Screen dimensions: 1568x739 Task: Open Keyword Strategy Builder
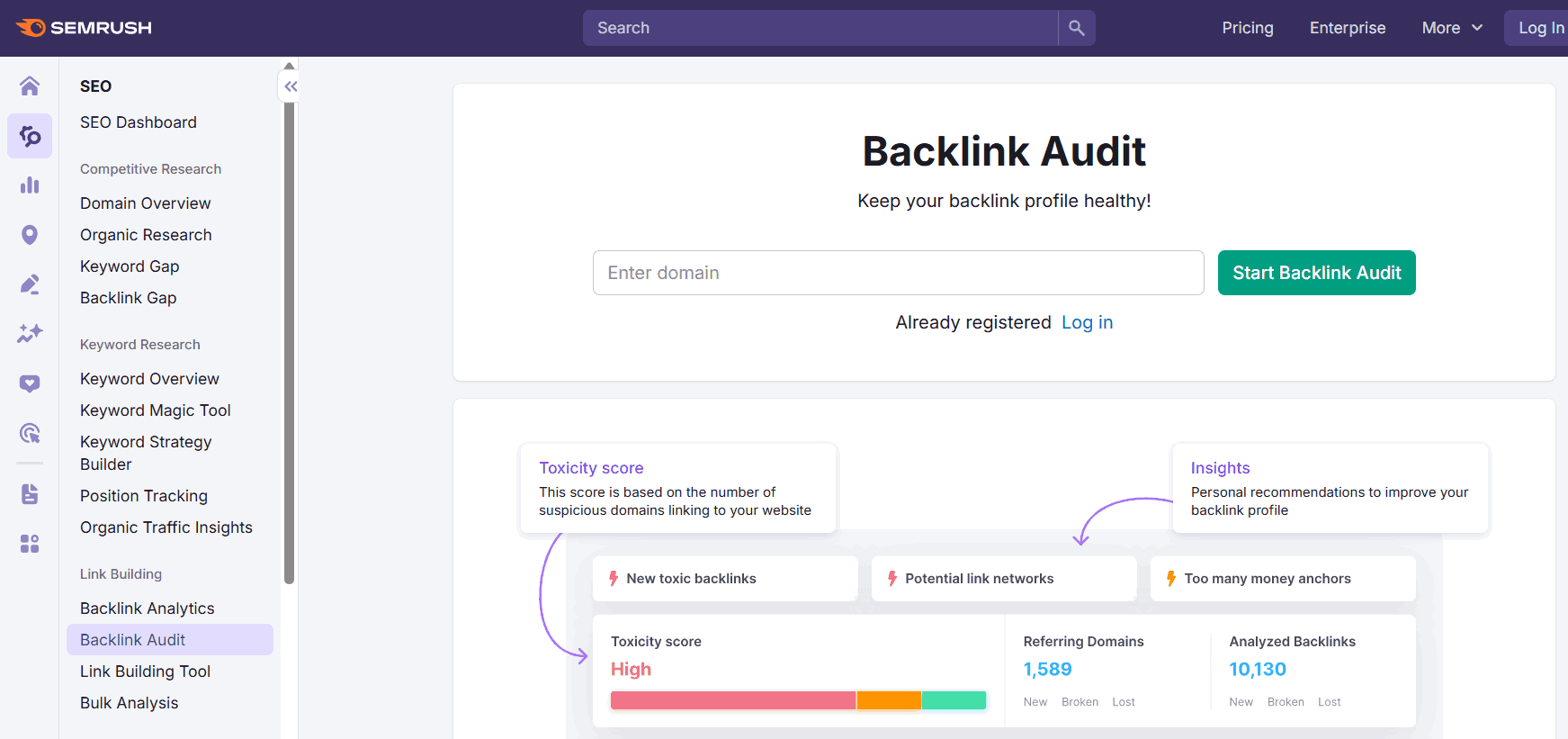(x=146, y=453)
